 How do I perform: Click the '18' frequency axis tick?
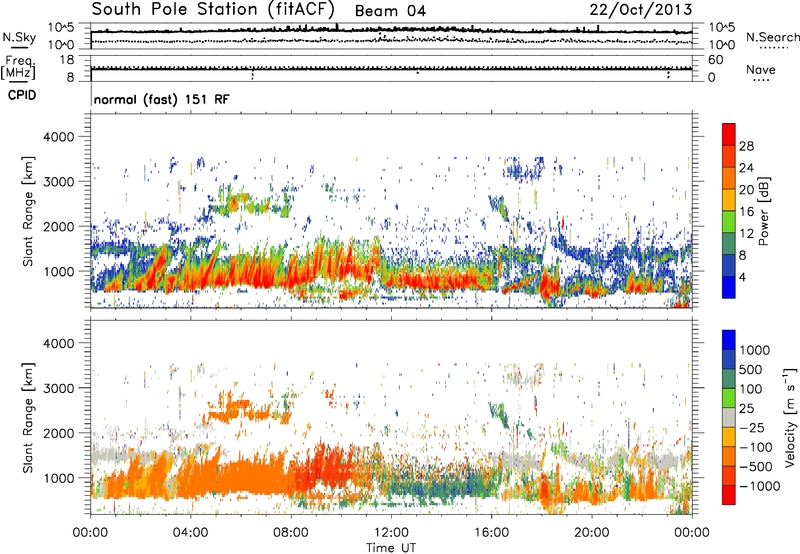coord(67,60)
